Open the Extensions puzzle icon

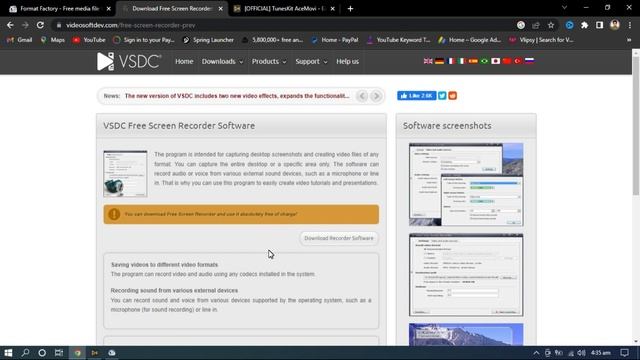tap(584, 25)
